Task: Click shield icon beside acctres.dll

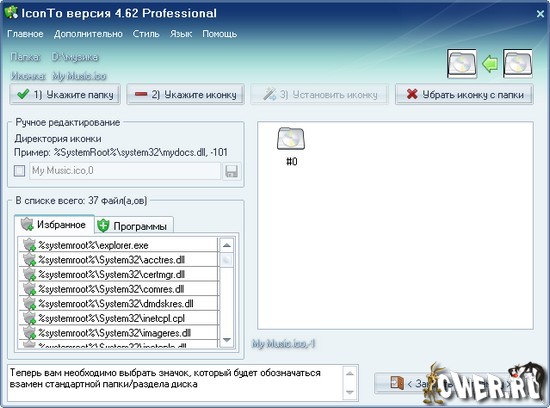Action: tap(30, 260)
